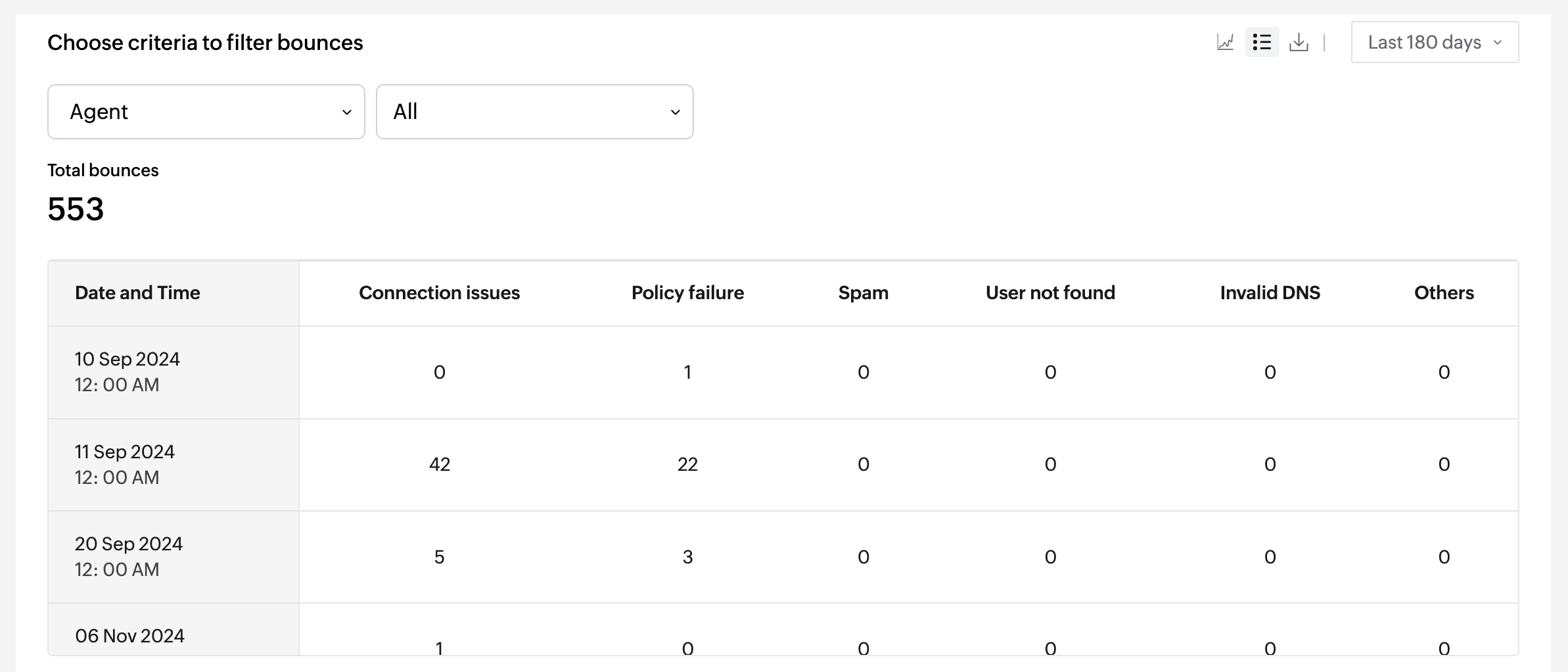Toggle the table view display mode
Screen dimensions: 1568x672
(x=1262, y=42)
